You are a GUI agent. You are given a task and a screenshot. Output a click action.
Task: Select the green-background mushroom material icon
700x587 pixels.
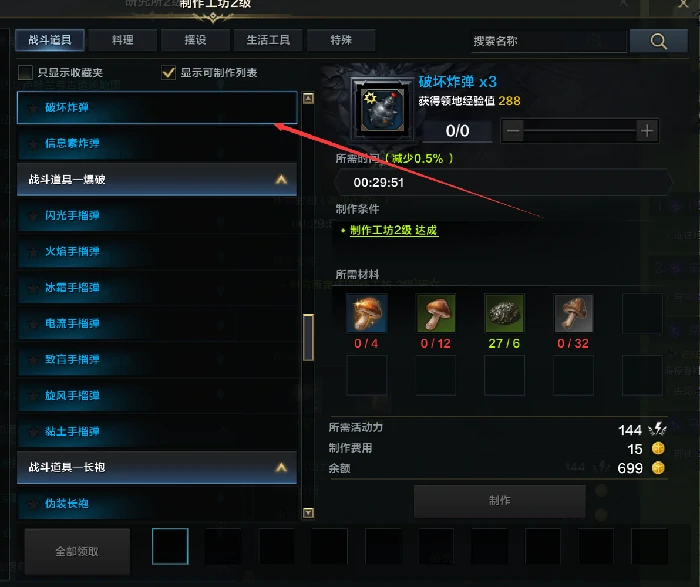click(436, 313)
